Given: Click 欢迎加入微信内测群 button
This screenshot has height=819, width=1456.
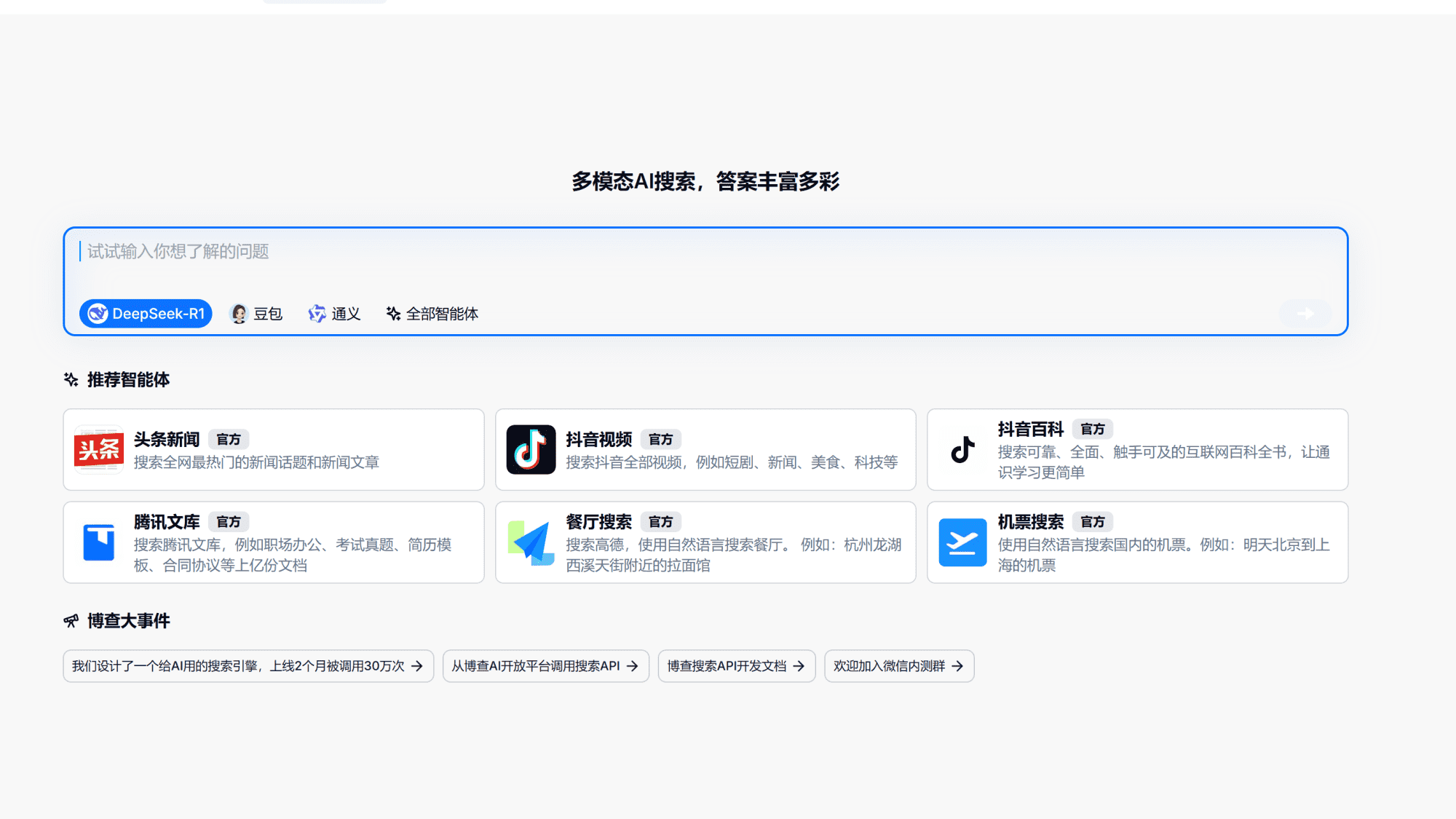Looking at the screenshot, I should (899, 666).
